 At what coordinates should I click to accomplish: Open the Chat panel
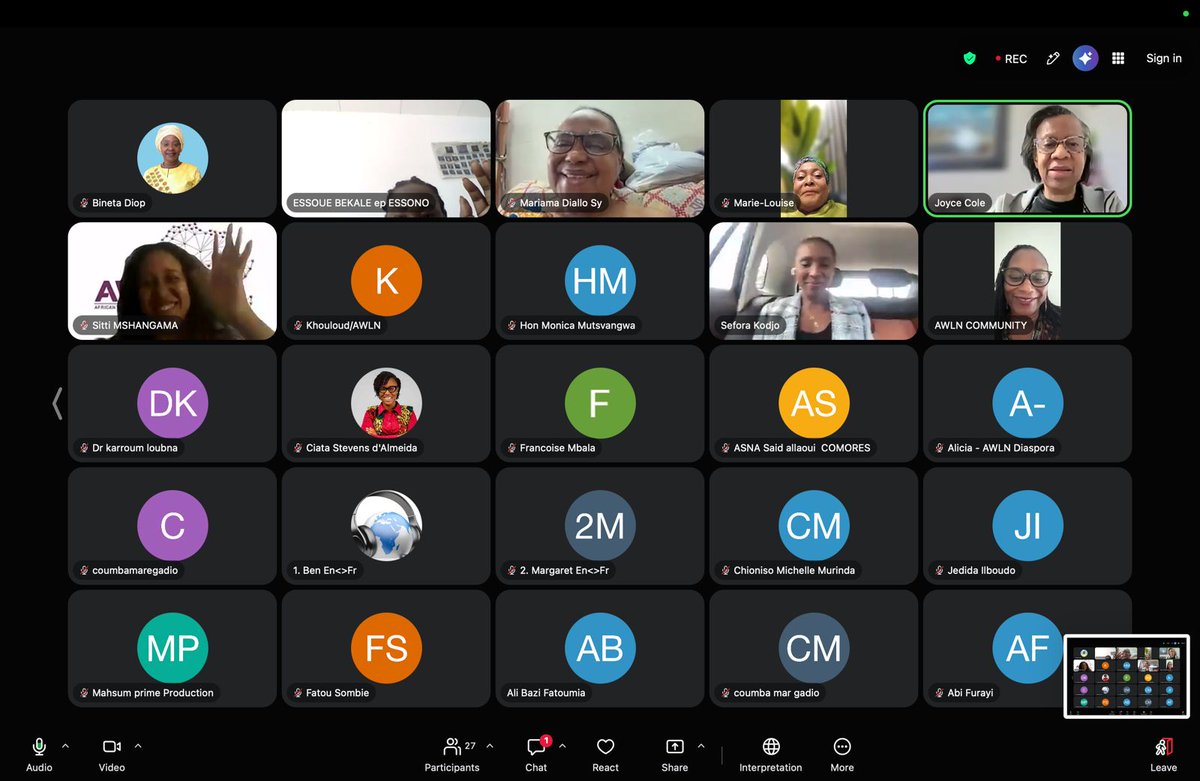(537, 755)
